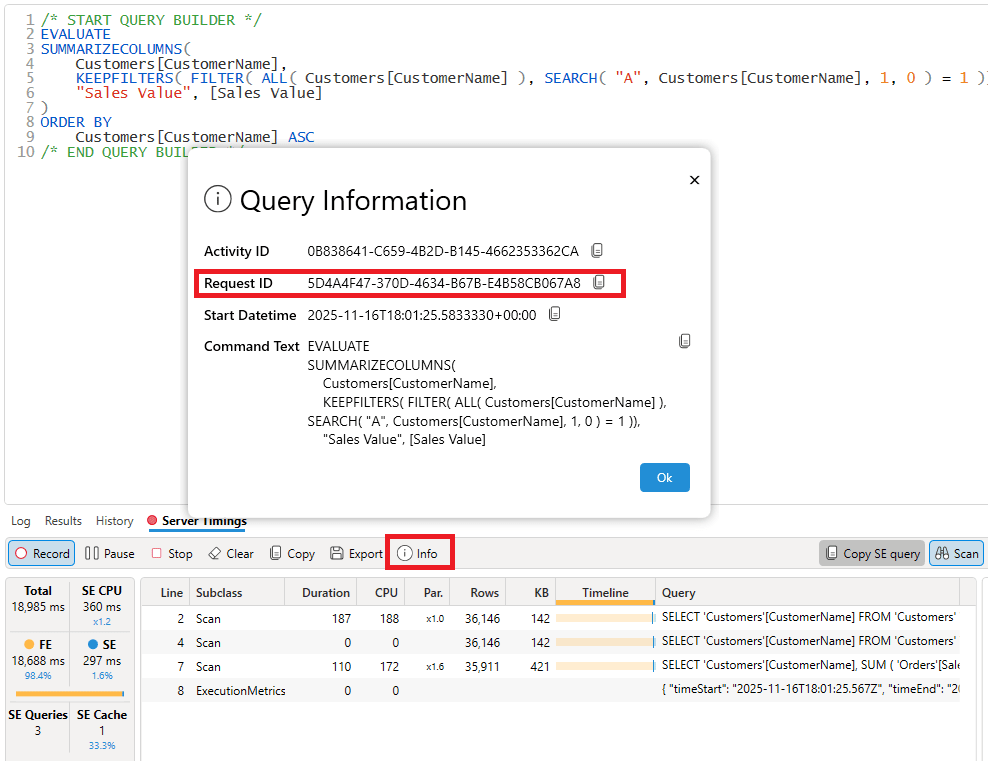The height and width of the screenshot is (761, 988).
Task: Toggle the Copy SE query button
Action: point(871,553)
